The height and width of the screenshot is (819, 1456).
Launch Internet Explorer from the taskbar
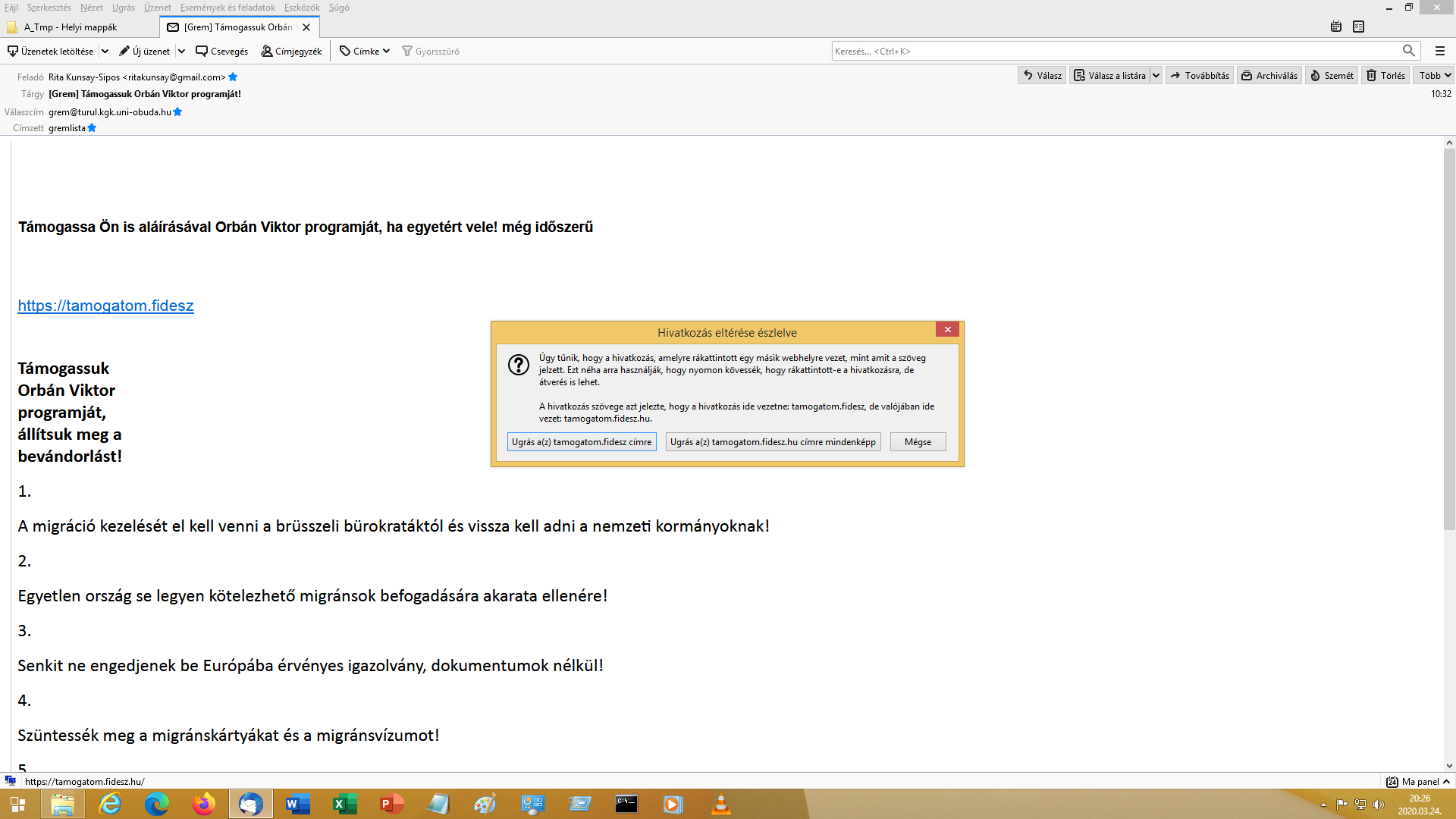coord(111,804)
